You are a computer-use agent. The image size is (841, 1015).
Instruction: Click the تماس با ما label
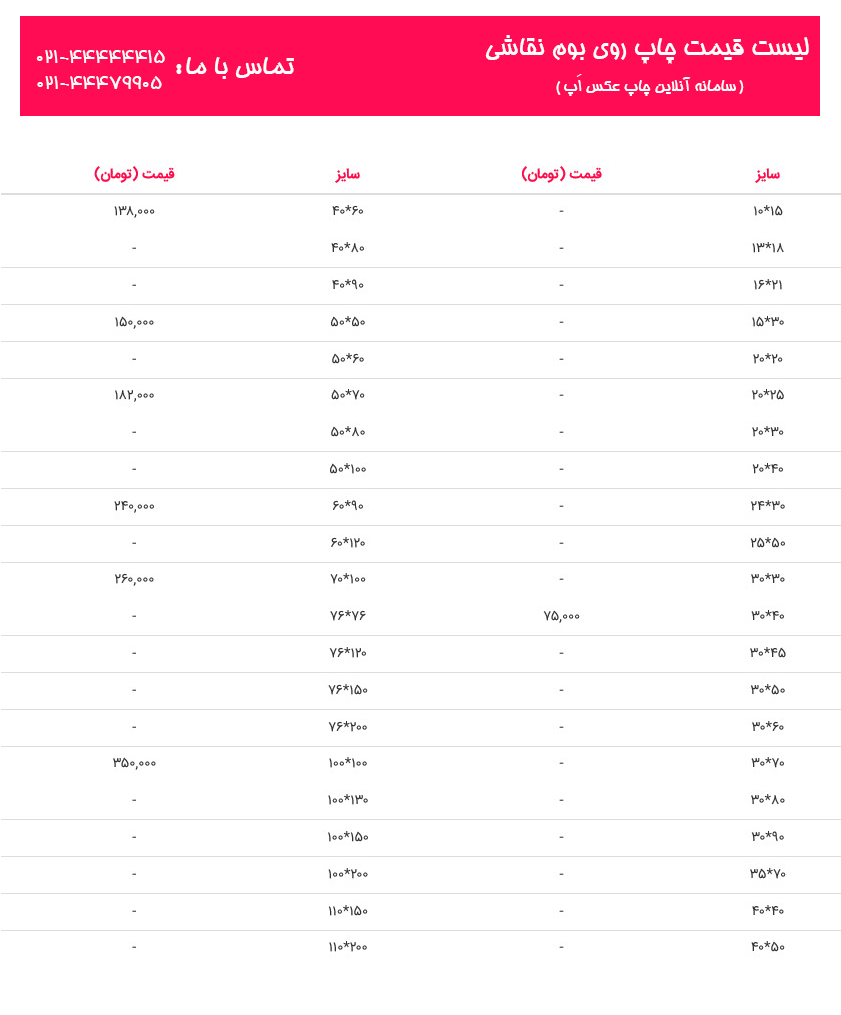(x=236, y=67)
